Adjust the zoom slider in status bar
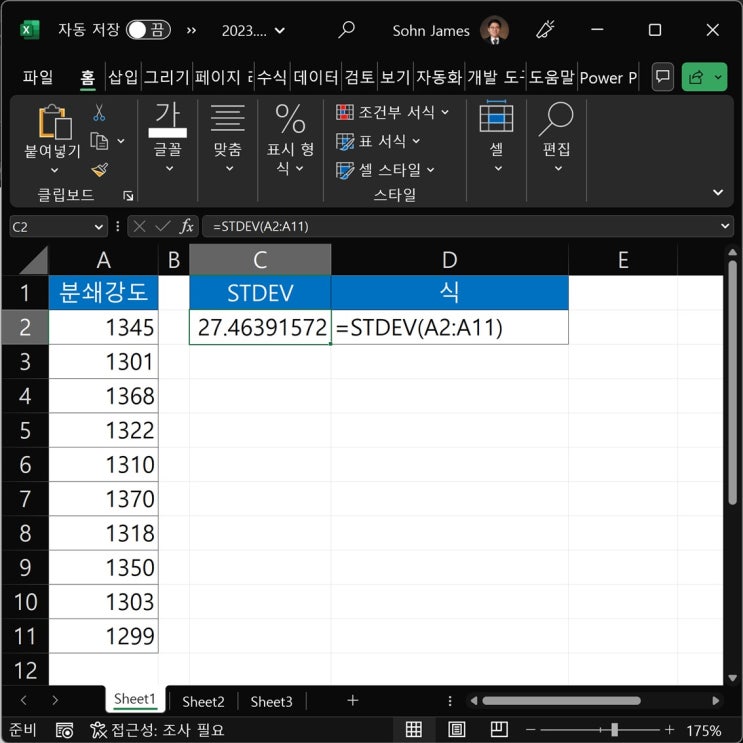Image resolution: width=743 pixels, height=743 pixels. tap(614, 729)
